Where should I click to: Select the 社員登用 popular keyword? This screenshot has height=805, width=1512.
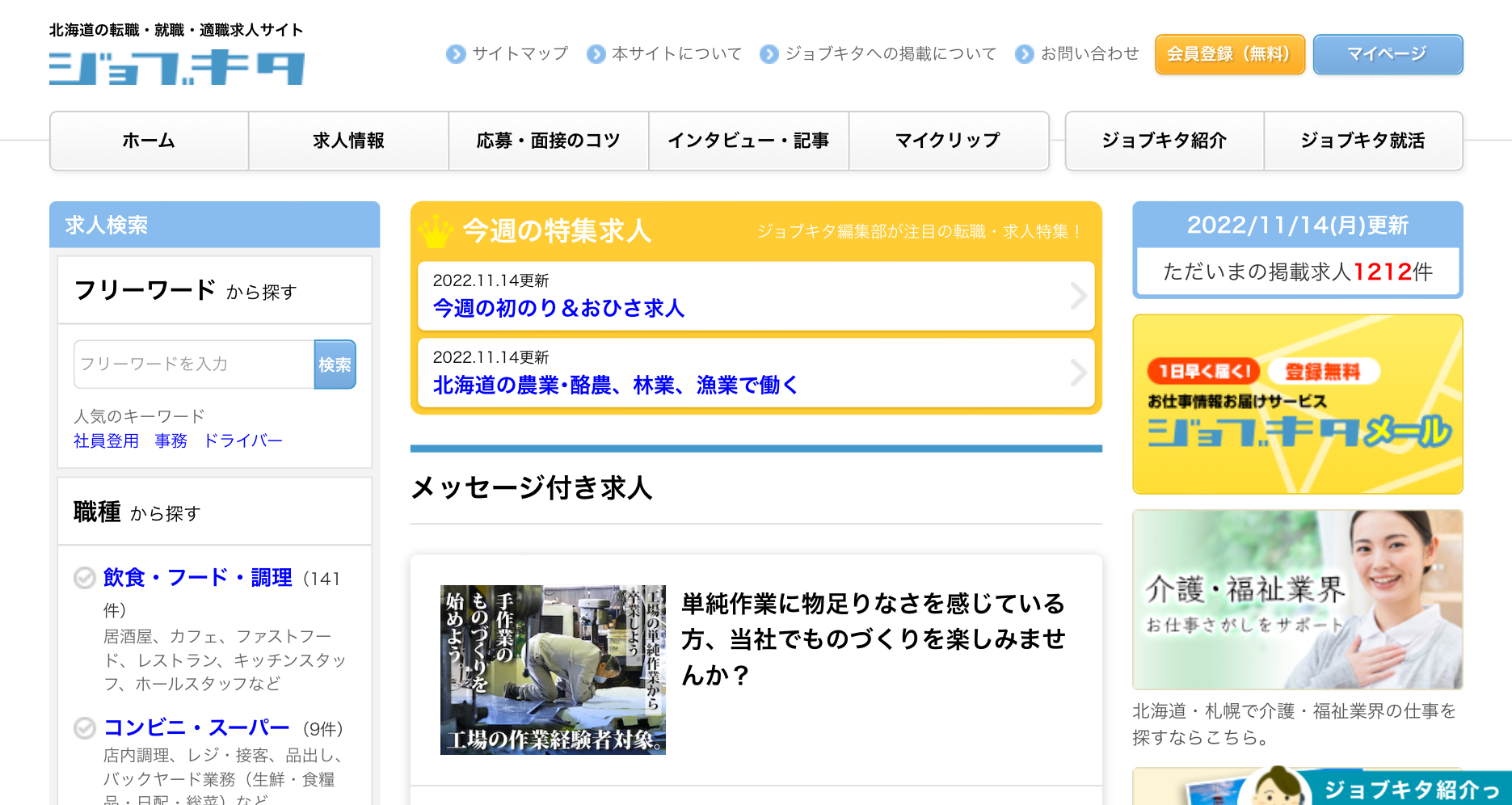click(x=106, y=440)
